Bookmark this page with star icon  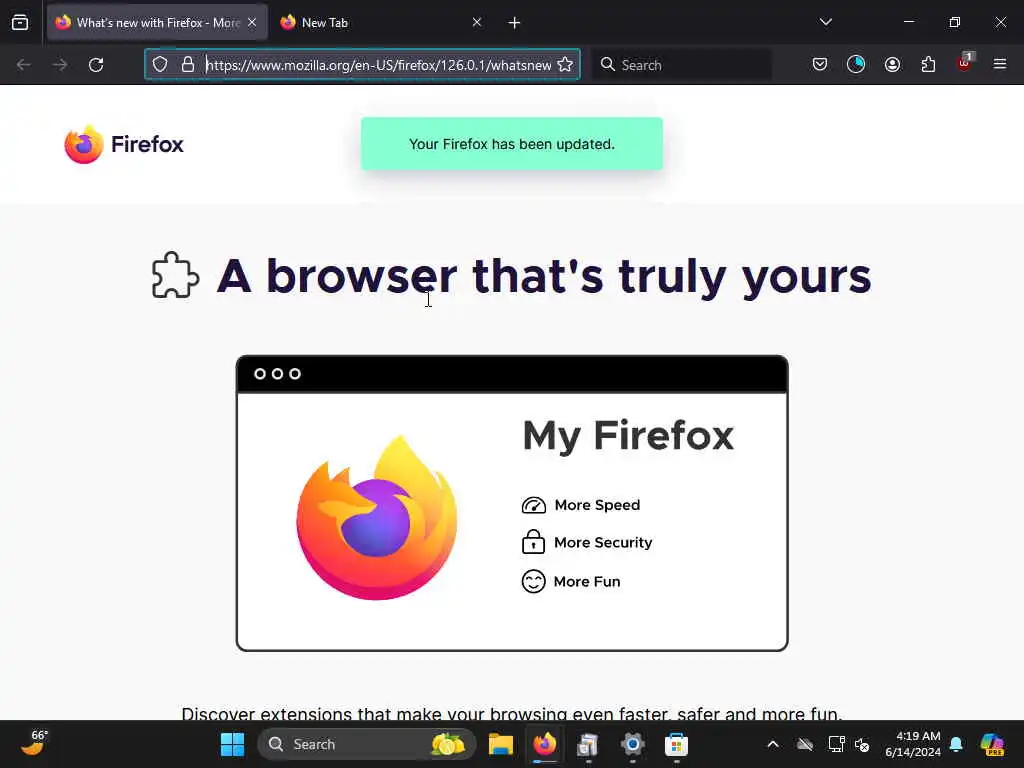[566, 64]
